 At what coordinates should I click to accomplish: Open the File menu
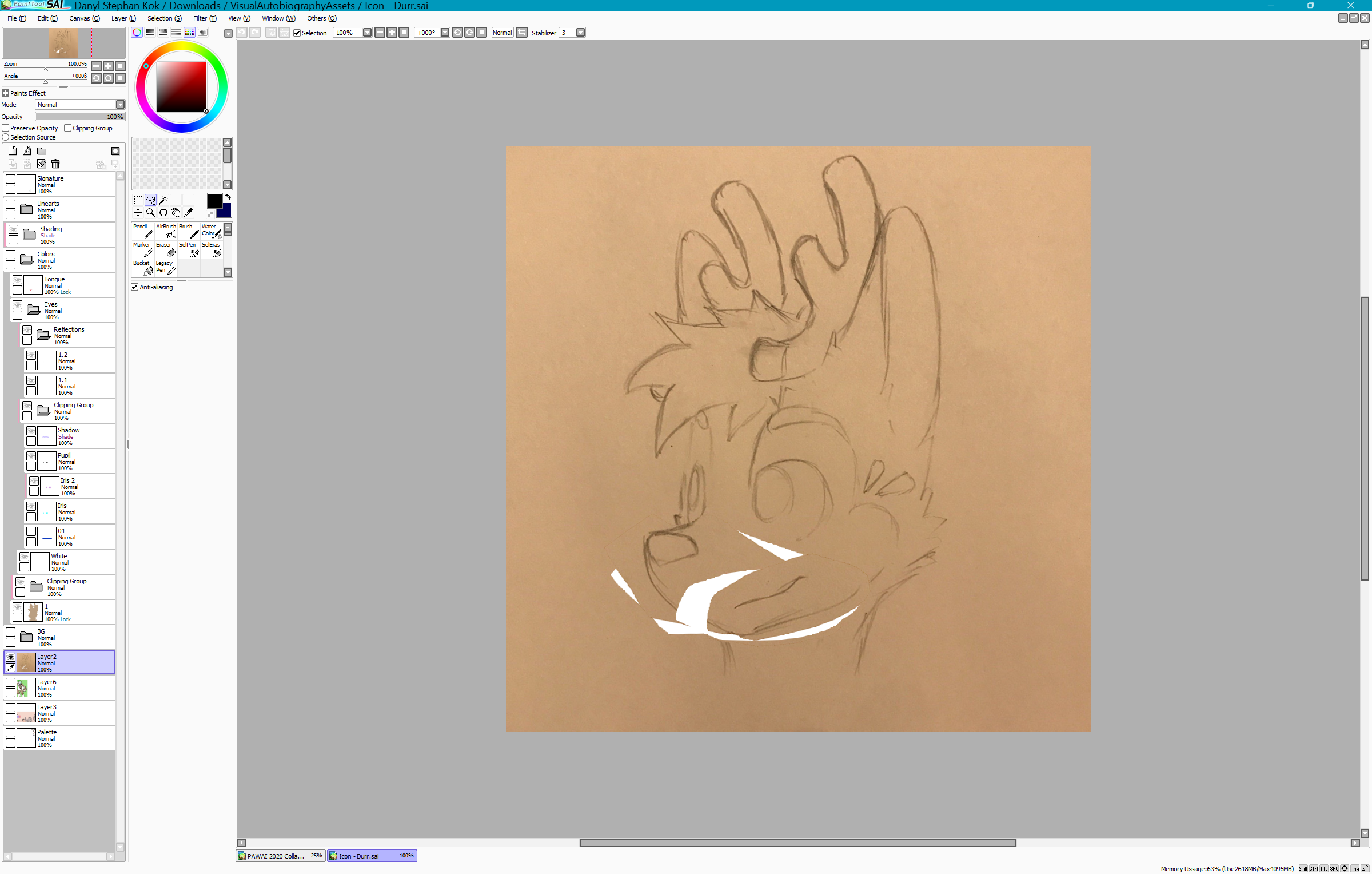click(17, 18)
